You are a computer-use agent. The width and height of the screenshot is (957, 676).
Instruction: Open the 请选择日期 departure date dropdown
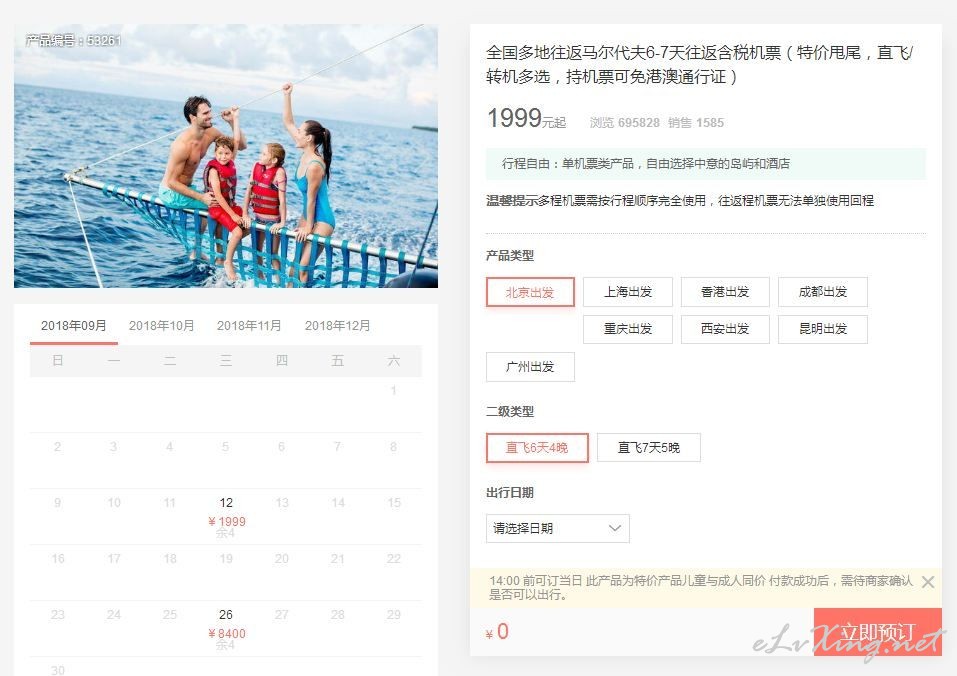click(557, 528)
